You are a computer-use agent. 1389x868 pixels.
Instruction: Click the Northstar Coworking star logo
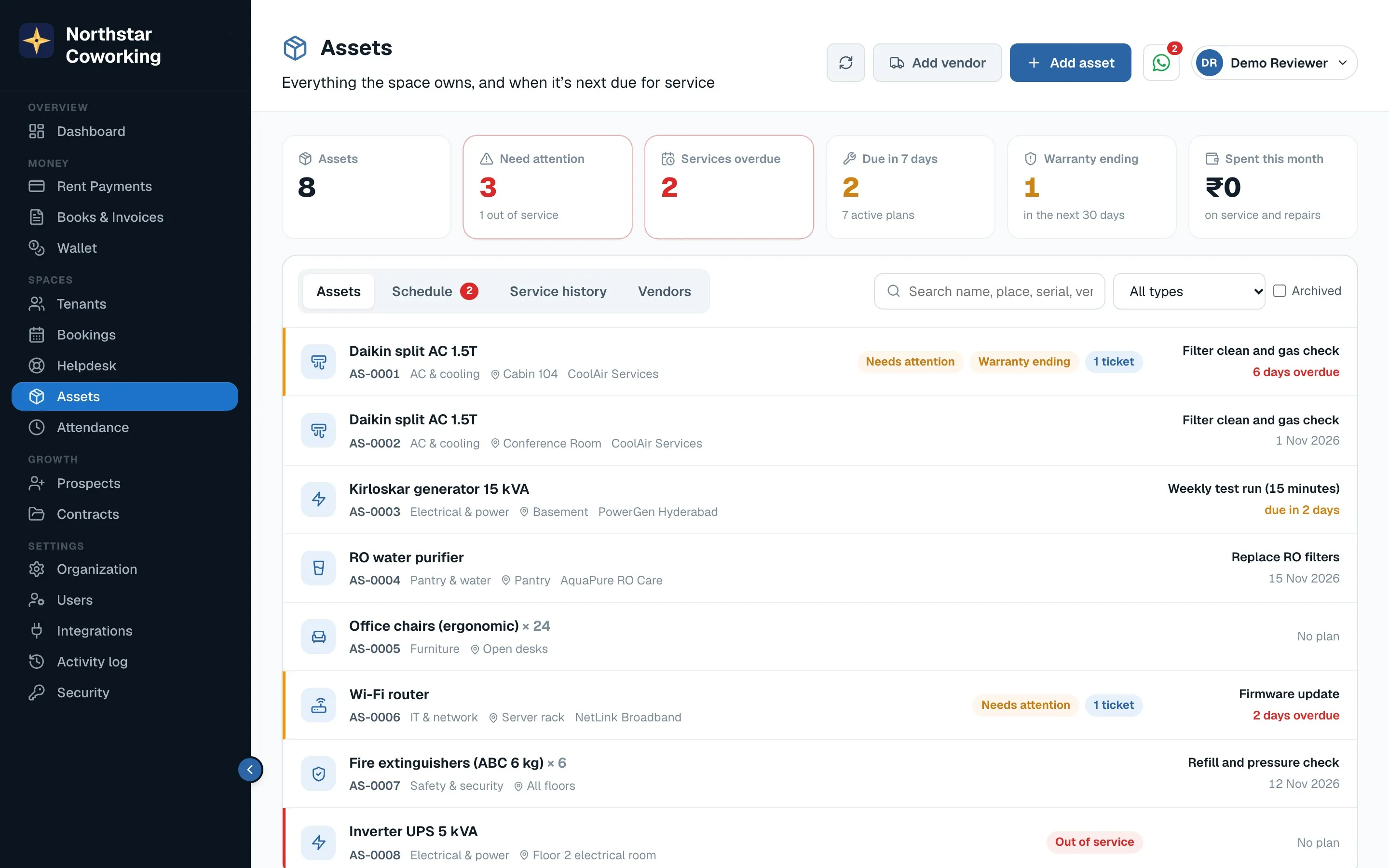(37, 40)
